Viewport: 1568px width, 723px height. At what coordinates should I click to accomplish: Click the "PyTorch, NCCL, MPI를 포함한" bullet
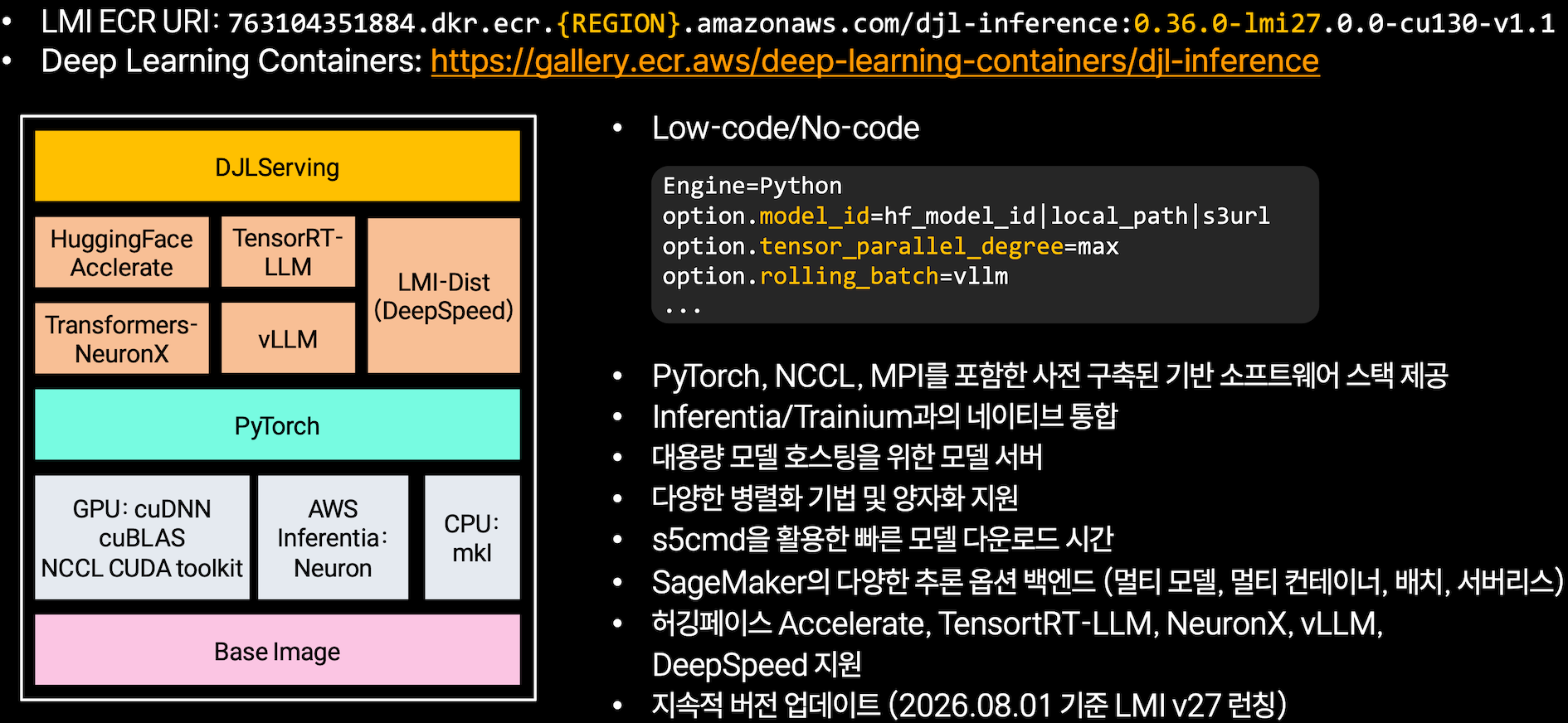tap(1050, 376)
